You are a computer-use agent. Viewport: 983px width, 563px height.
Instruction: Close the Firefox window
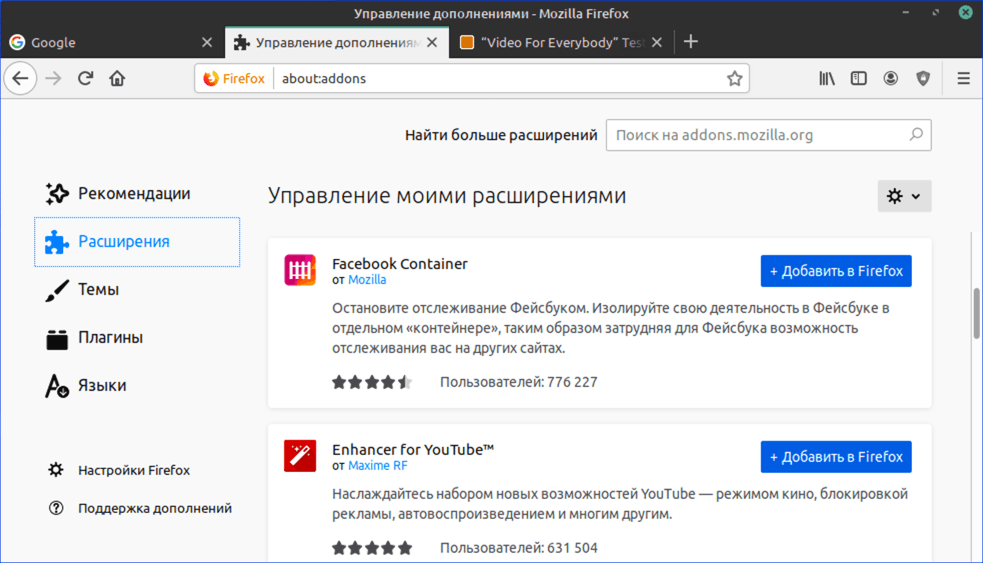965,13
